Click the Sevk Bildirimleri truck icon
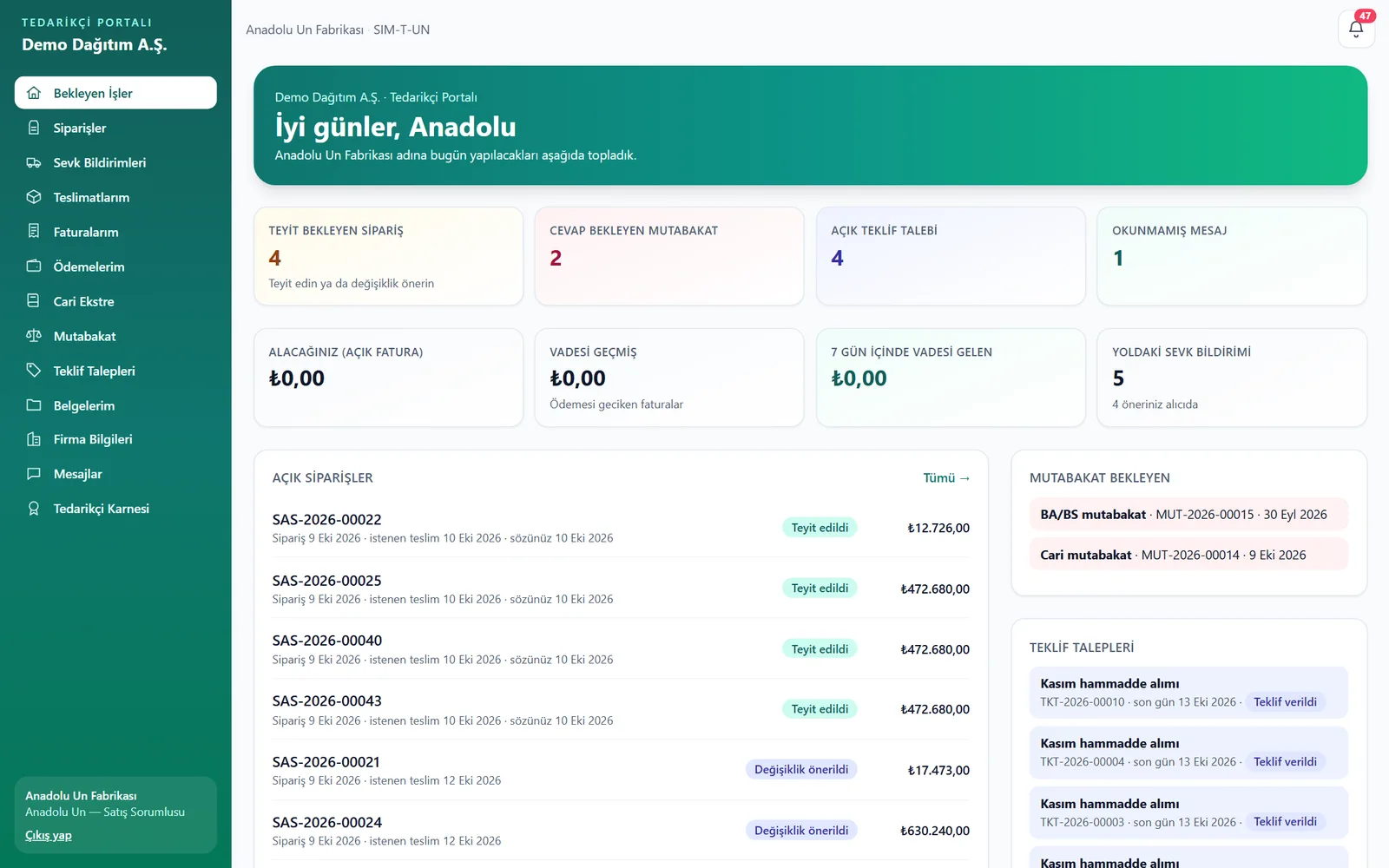The height and width of the screenshot is (868, 1389). [34, 162]
